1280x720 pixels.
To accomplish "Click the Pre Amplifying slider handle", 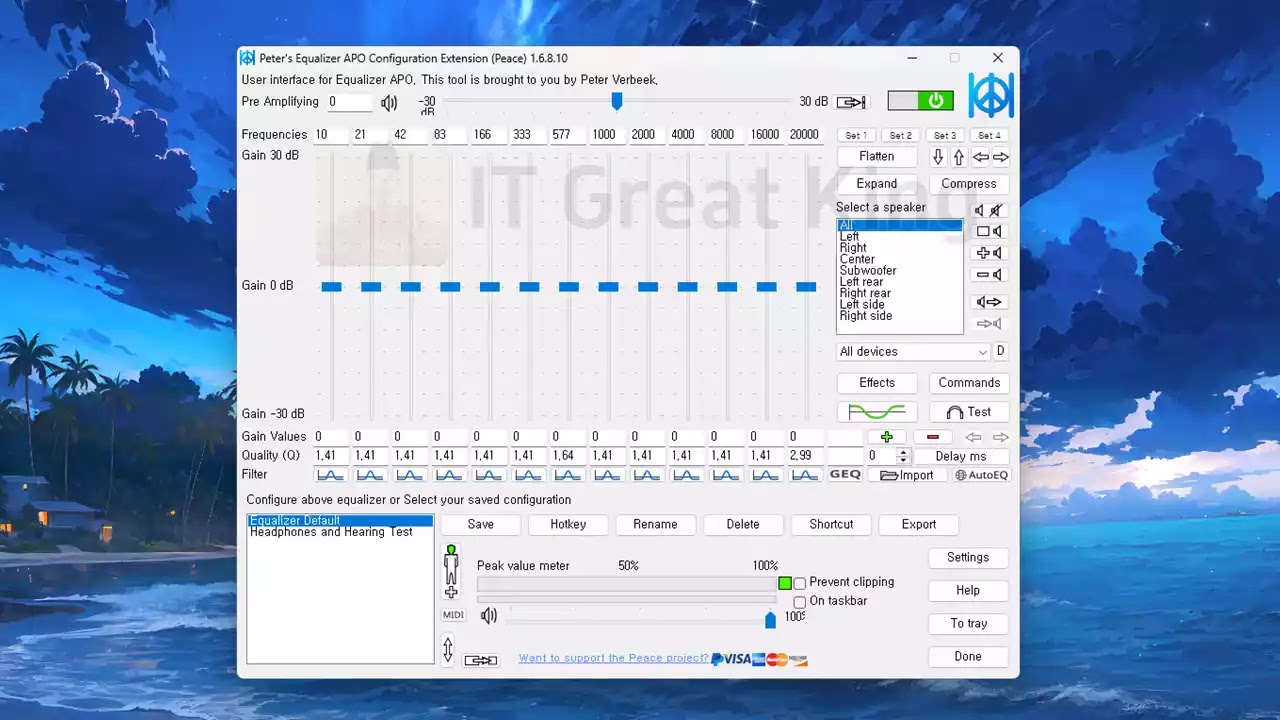I will (617, 101).
